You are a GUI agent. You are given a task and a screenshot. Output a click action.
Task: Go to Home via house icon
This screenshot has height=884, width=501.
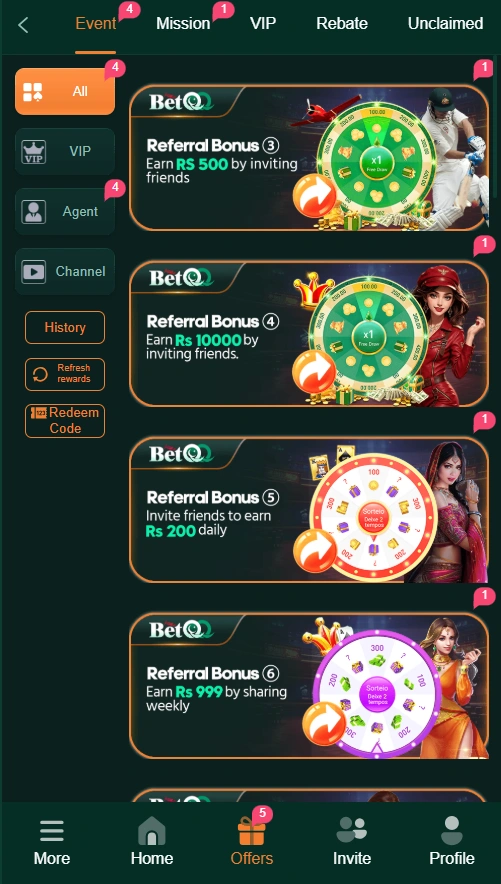click(x=152, y=830)
